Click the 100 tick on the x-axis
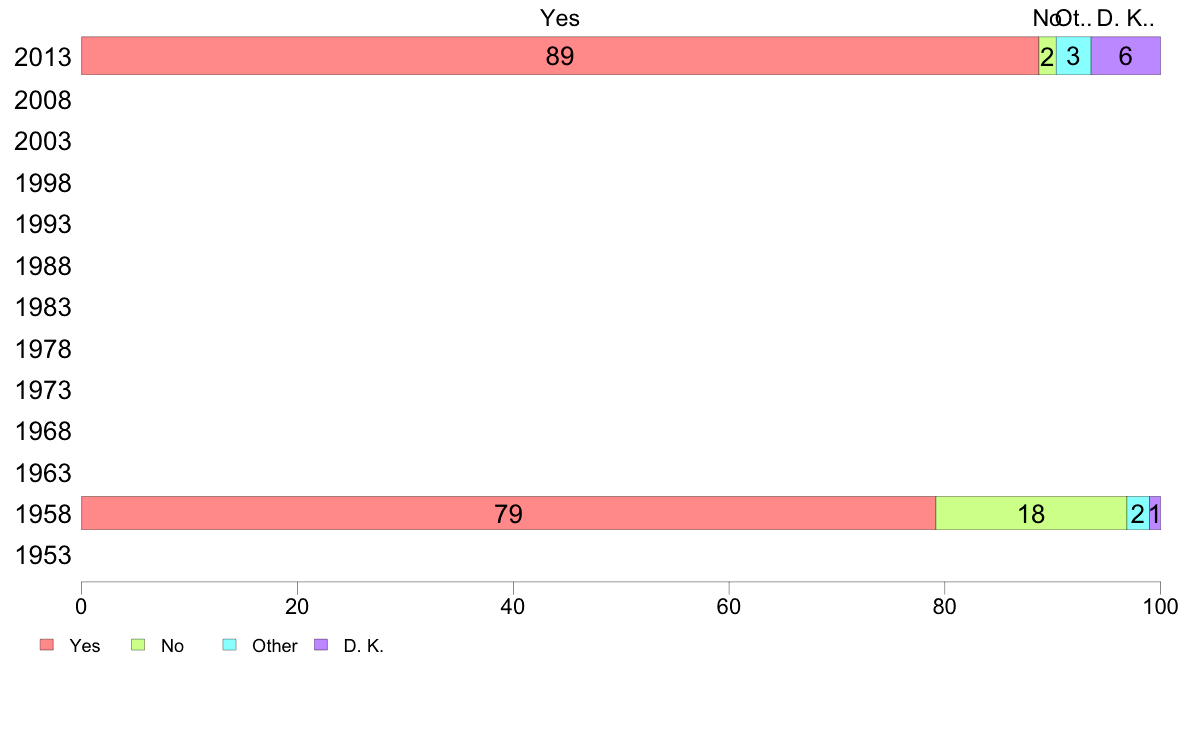 point(1160,606)
